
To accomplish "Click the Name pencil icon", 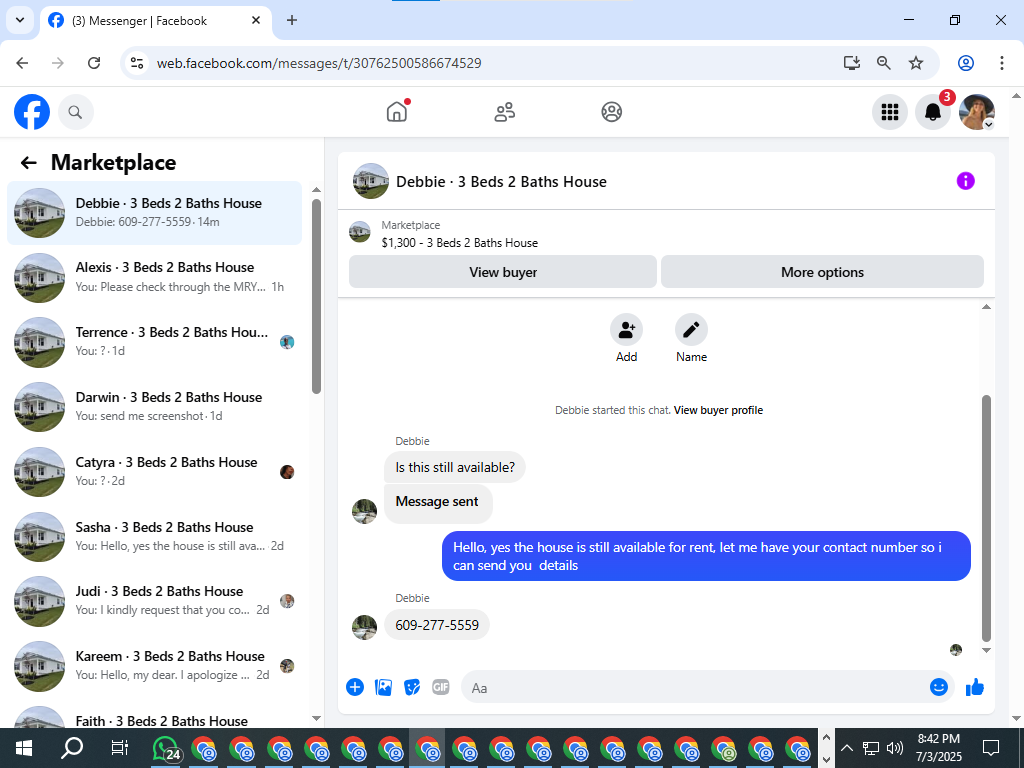I will pos(691,330).
